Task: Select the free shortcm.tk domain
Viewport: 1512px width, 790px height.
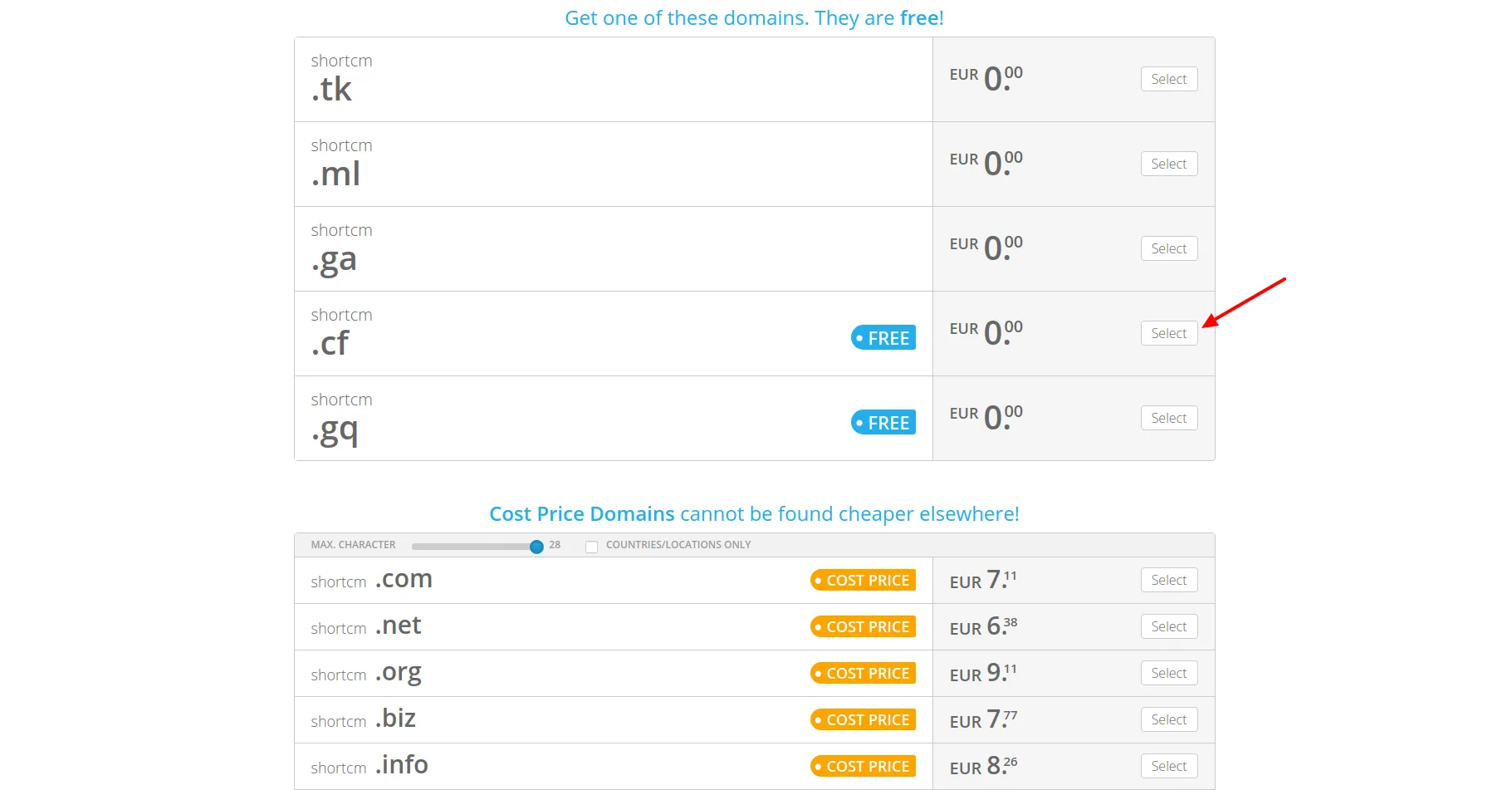Action: [1168, 79]
